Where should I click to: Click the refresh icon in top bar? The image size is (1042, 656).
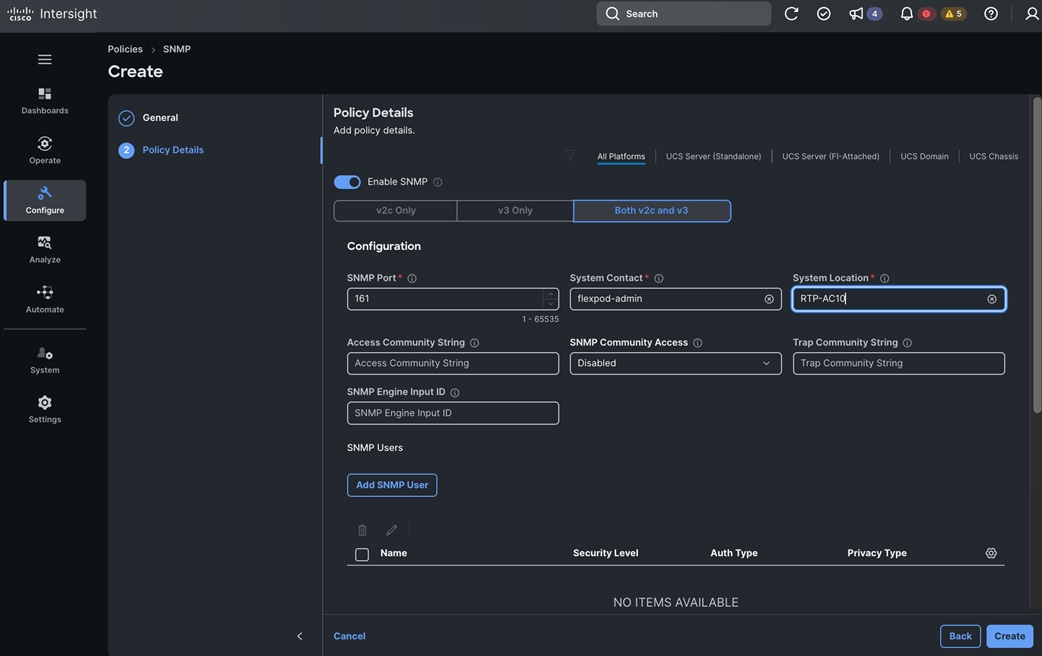tap(791, 14)
